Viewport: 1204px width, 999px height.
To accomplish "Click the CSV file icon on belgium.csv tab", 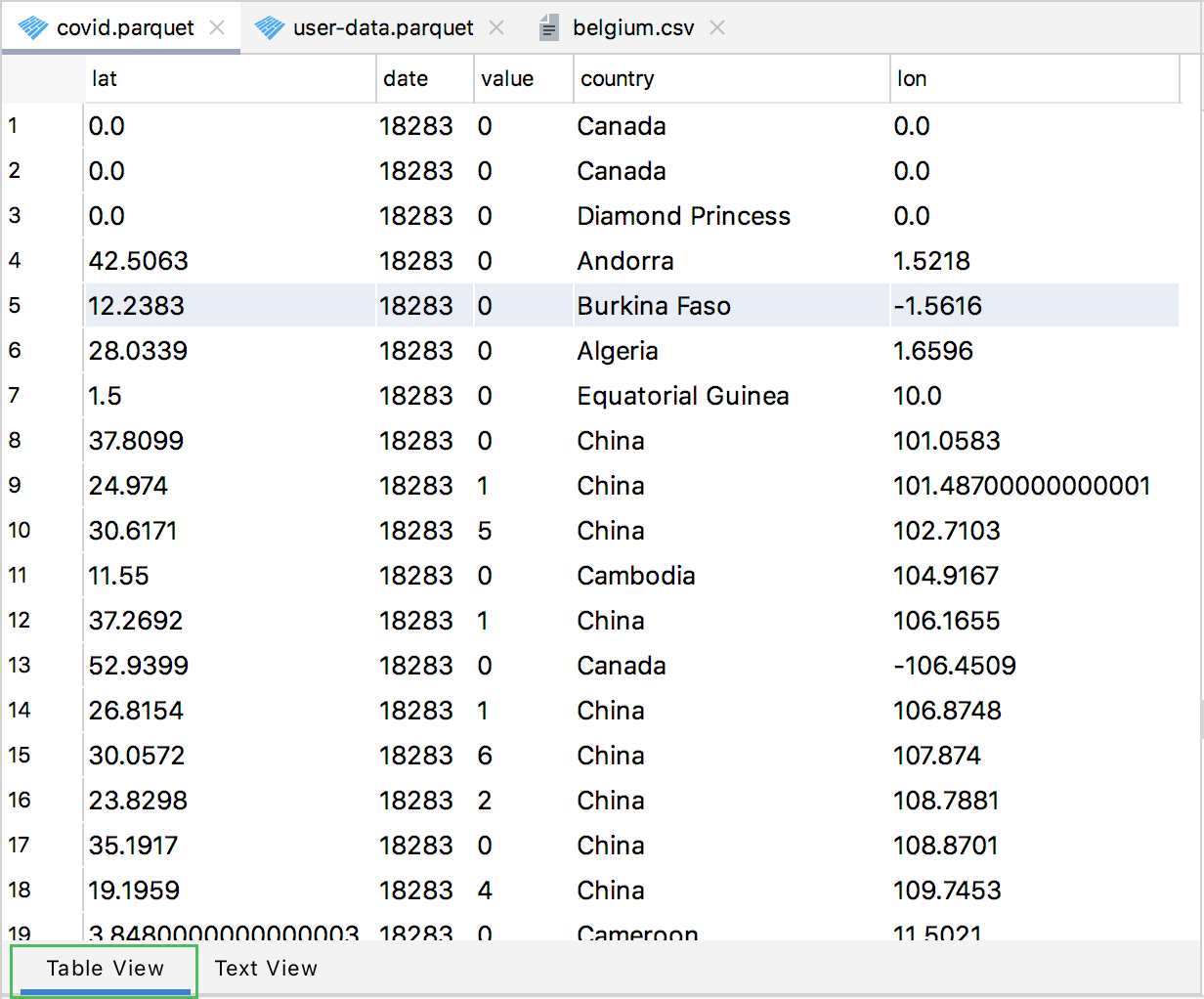I will 547,27.
